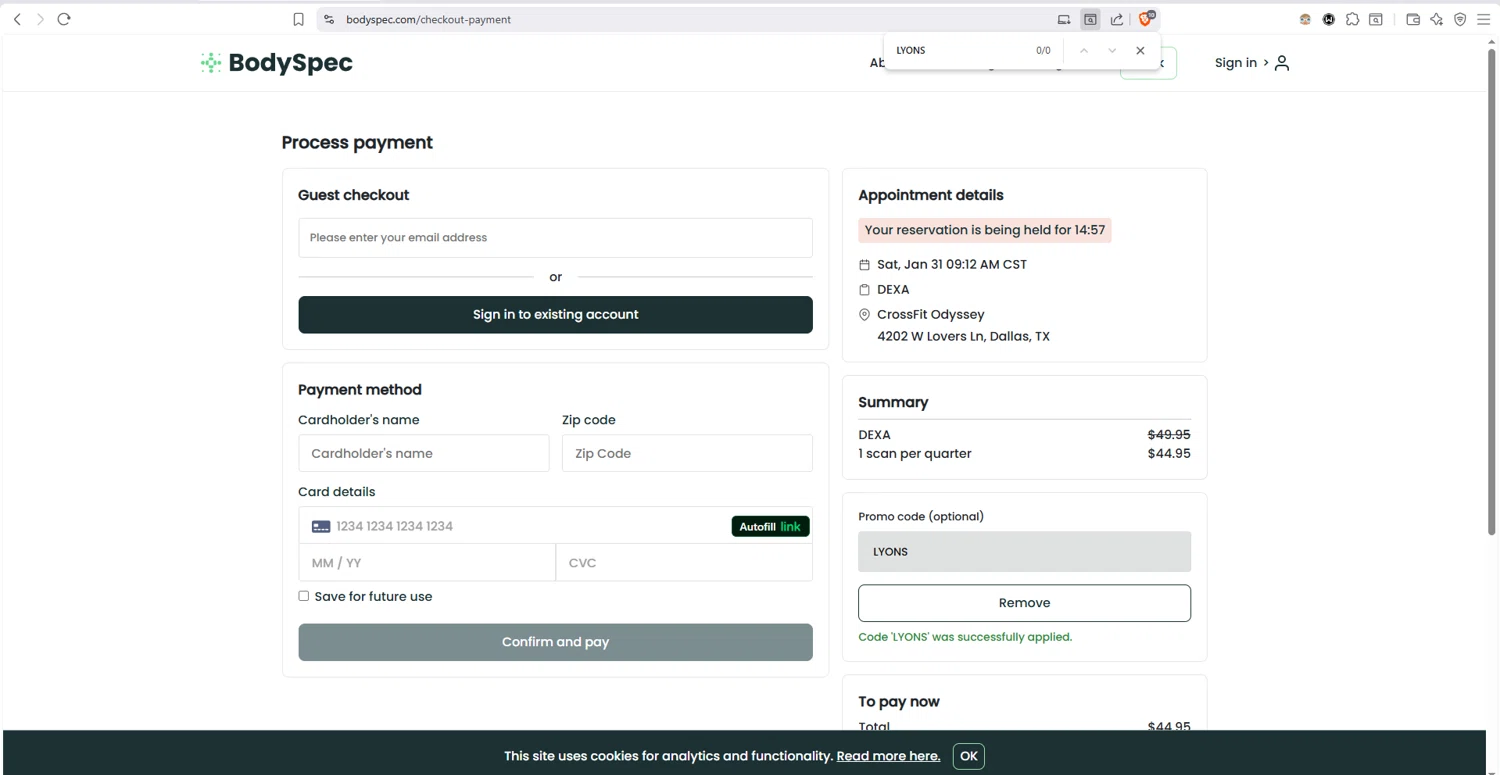Click the Confirm and pay button
The image size is (1500, 775).
point(555,642)
